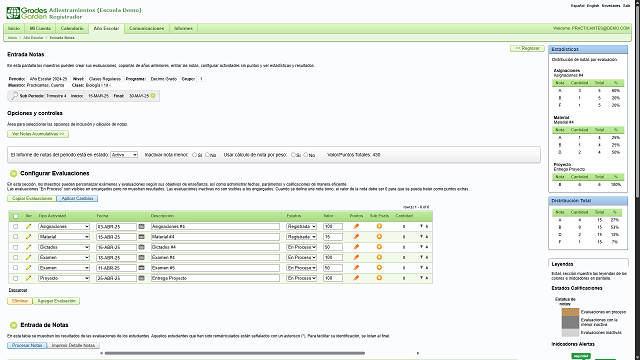
Task: Click the Descripción field containing Examen #5
Action: pyautogui.click(x=216, y=268)
